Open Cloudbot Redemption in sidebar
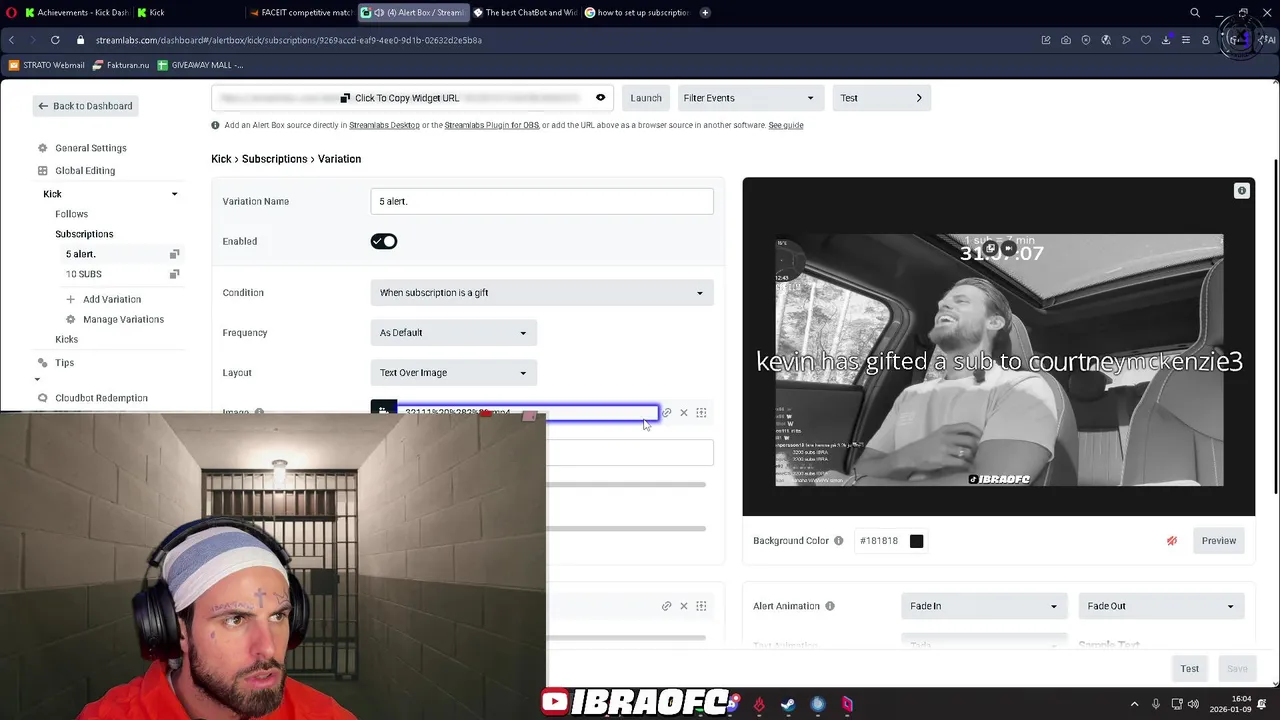 101,398
